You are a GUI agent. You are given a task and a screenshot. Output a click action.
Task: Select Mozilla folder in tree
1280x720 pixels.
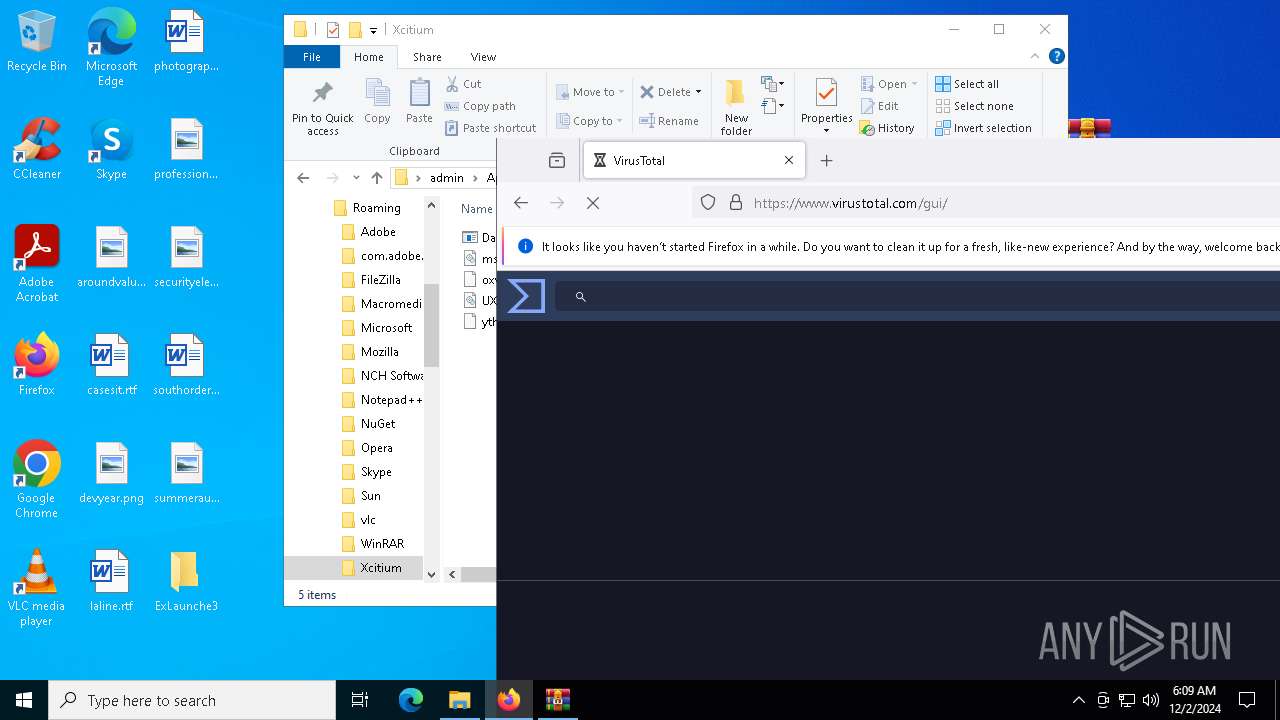pyautogui.click(x=379, y=352)
